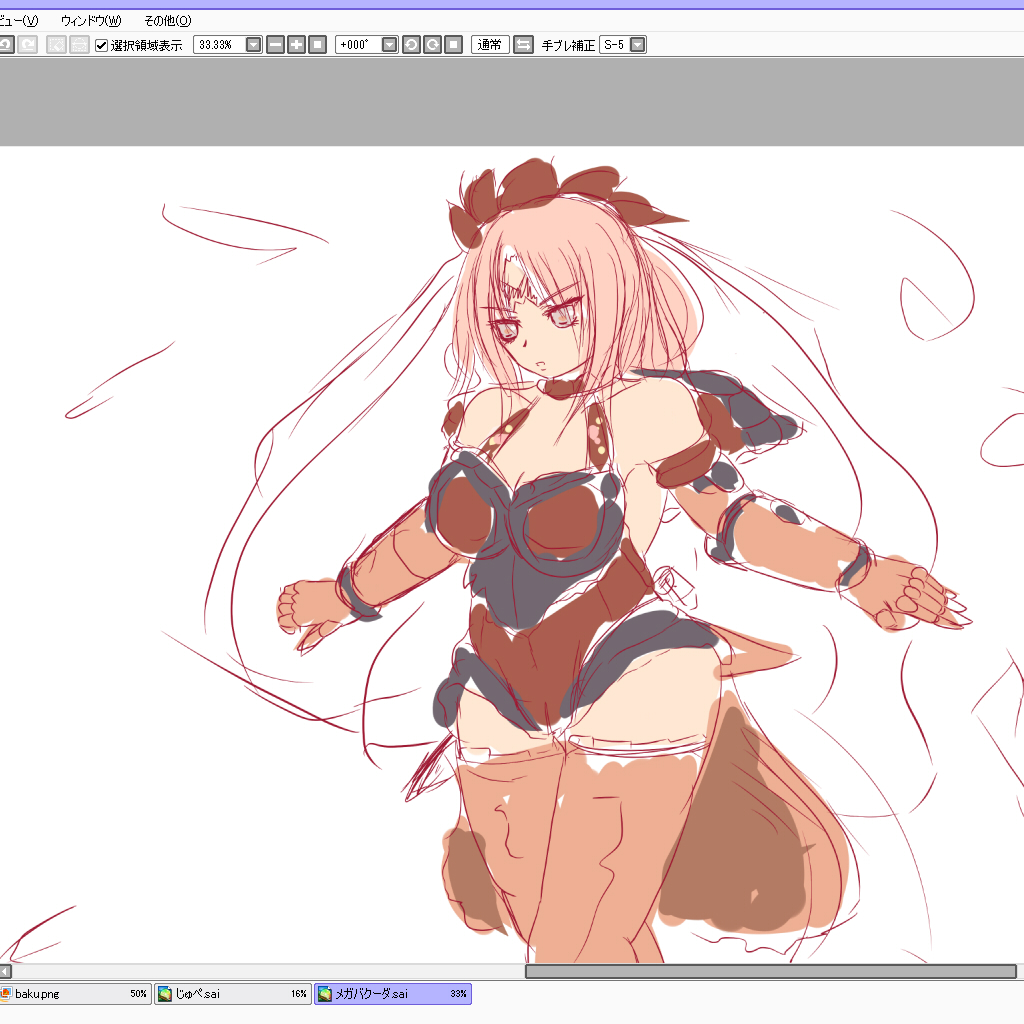Screen dimensions: 1024x1024
Task: Click the horizontal scrollbar thumb
Action: (x=771, y=971)
